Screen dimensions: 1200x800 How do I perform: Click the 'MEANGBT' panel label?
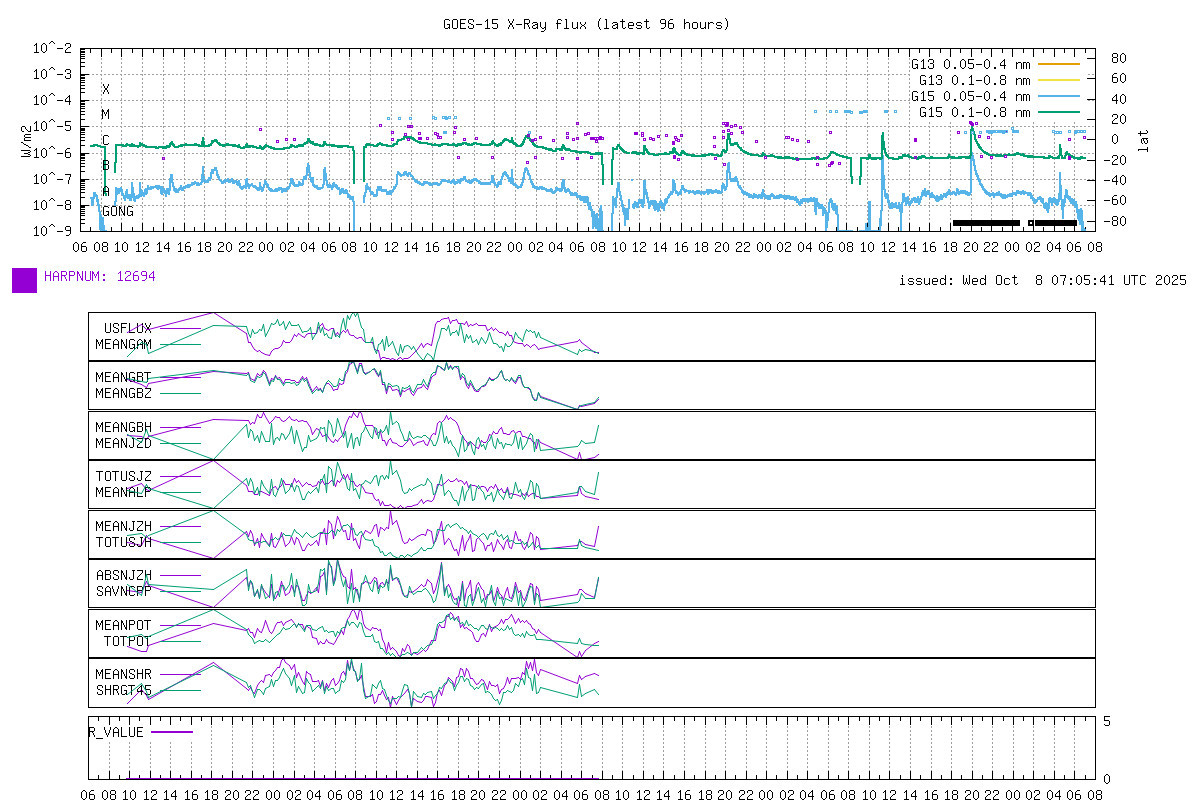pos(124,378)
